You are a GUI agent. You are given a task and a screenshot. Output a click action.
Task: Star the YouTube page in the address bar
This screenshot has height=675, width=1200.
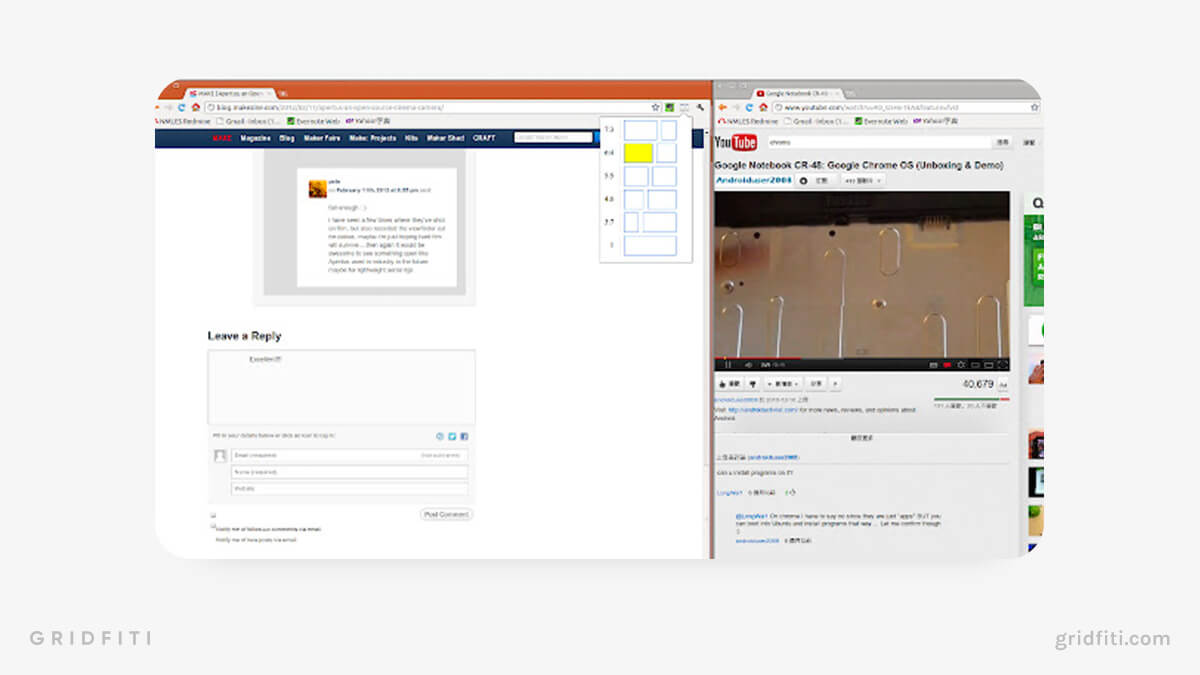pyautogui.click(x=1034, y=107)
